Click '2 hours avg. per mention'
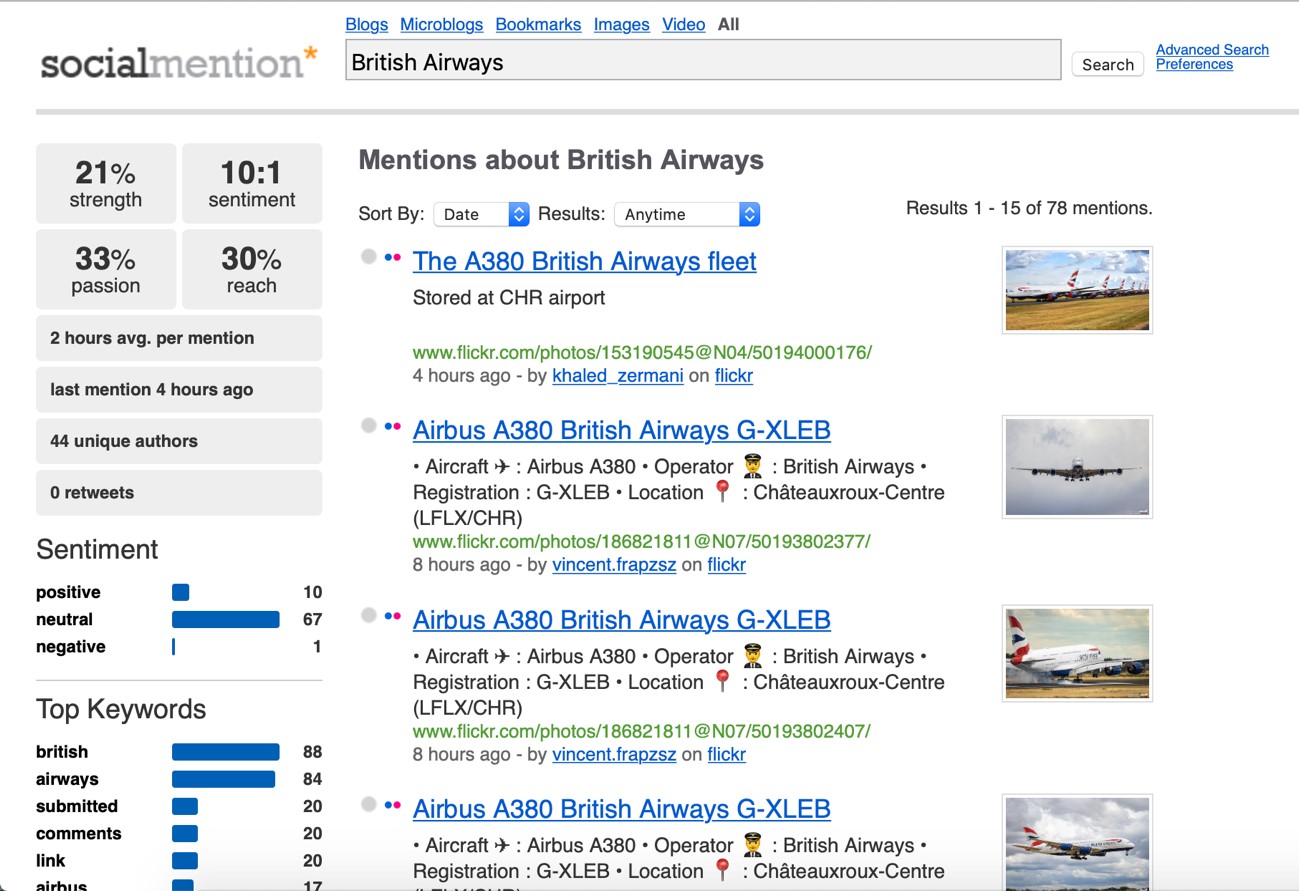 [x=179, y=338]
